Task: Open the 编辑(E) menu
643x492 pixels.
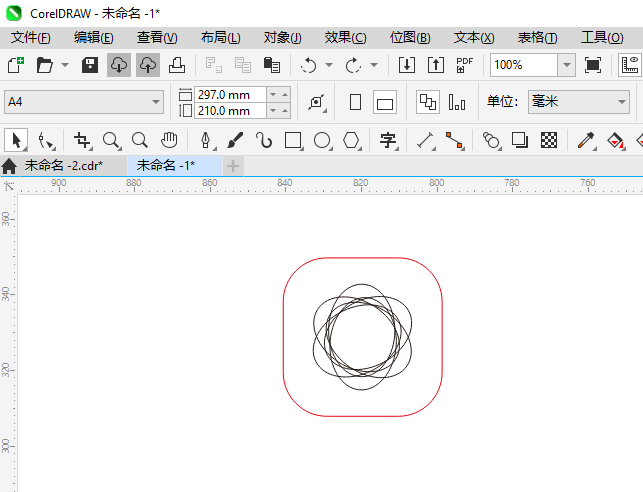Action: pyautogui.click(x=93, y=38)
